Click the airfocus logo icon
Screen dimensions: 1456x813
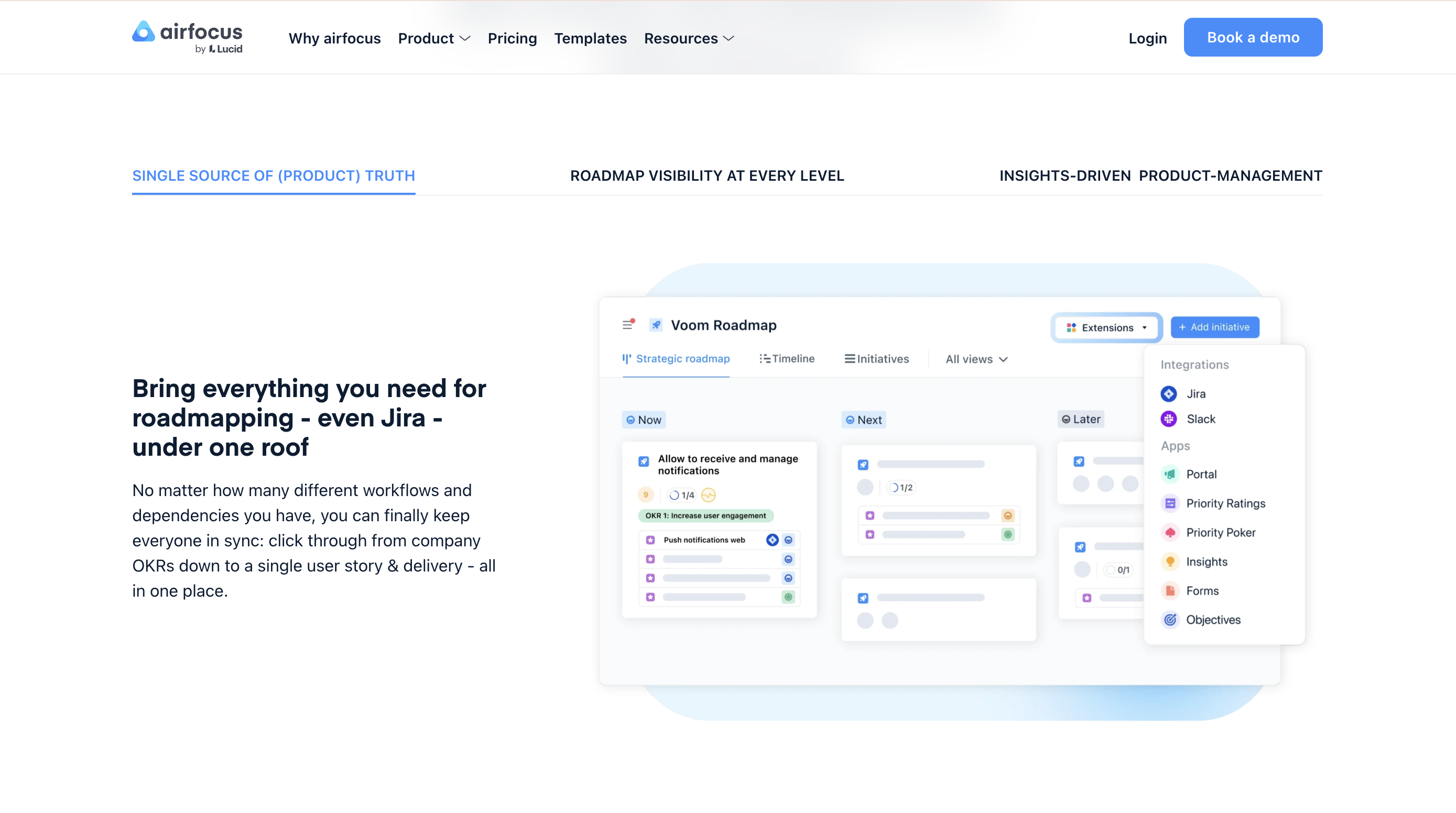click(x=144, y=31)
